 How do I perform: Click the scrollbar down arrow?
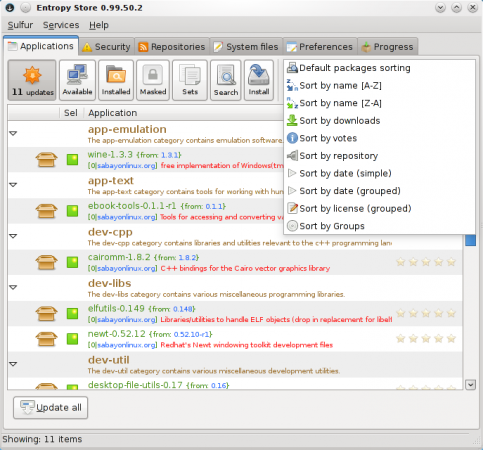click(470, 385)
